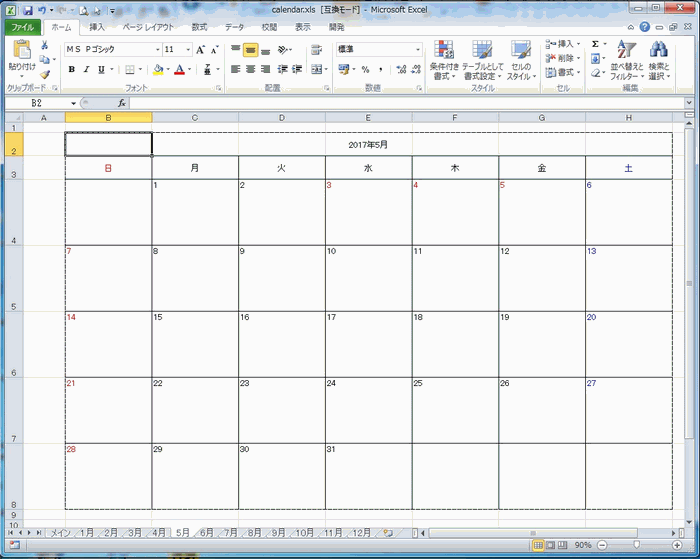
Task: Click the formula bar input area
Action: [407, 104]
